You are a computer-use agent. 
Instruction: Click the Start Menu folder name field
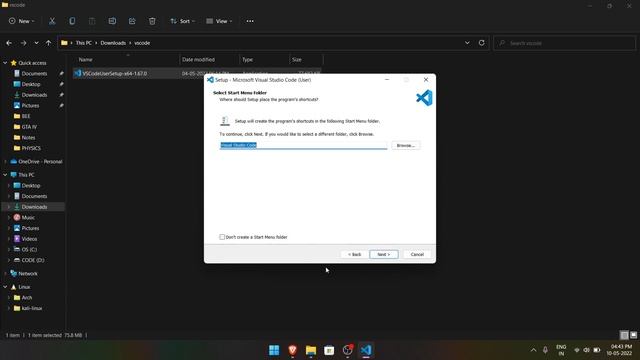click(x=303, y=145)
